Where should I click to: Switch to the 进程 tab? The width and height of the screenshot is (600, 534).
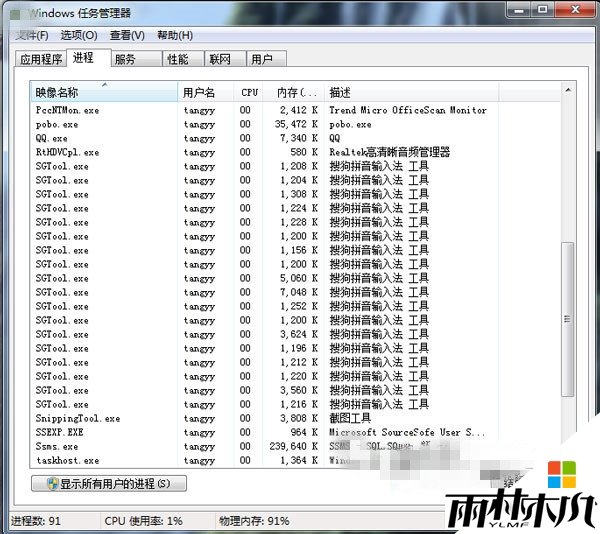point(89,58)
